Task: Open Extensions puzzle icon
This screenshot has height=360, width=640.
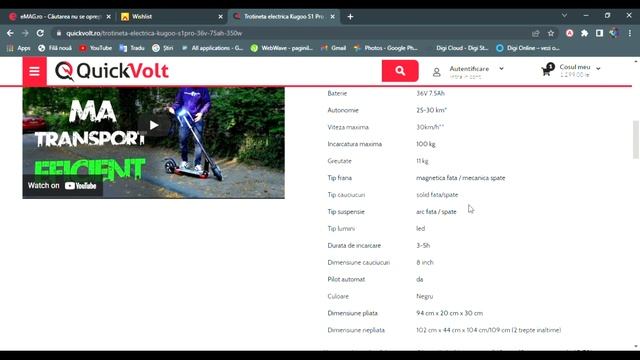Action: [x=584, y=33]
